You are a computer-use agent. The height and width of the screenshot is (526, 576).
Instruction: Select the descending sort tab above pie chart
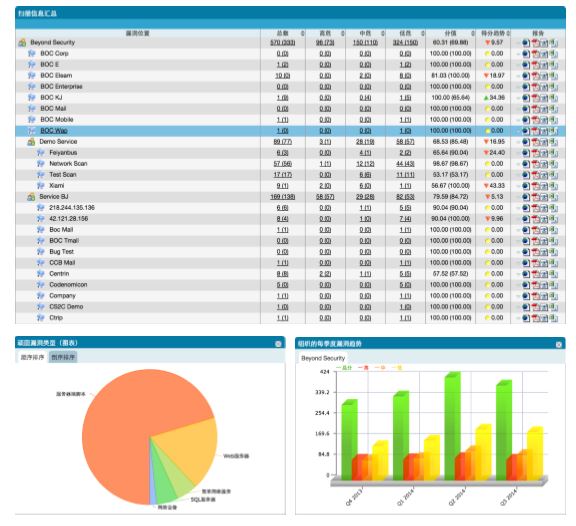click(63, 357)
